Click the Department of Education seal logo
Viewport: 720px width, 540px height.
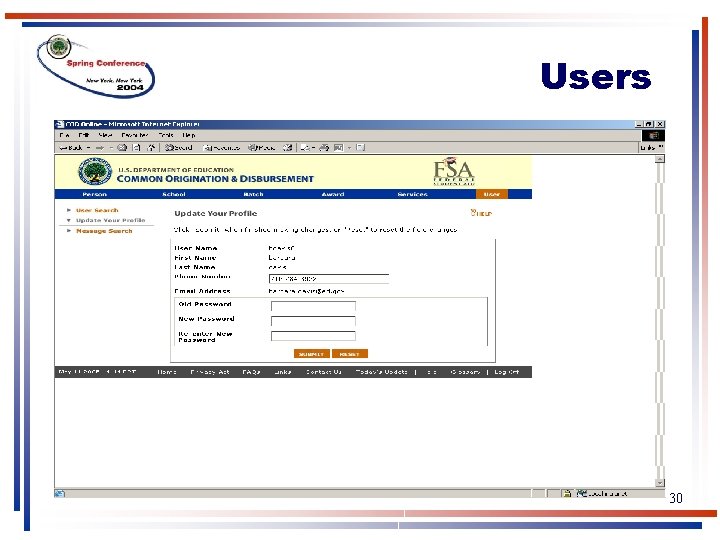(x=95, y=172)
